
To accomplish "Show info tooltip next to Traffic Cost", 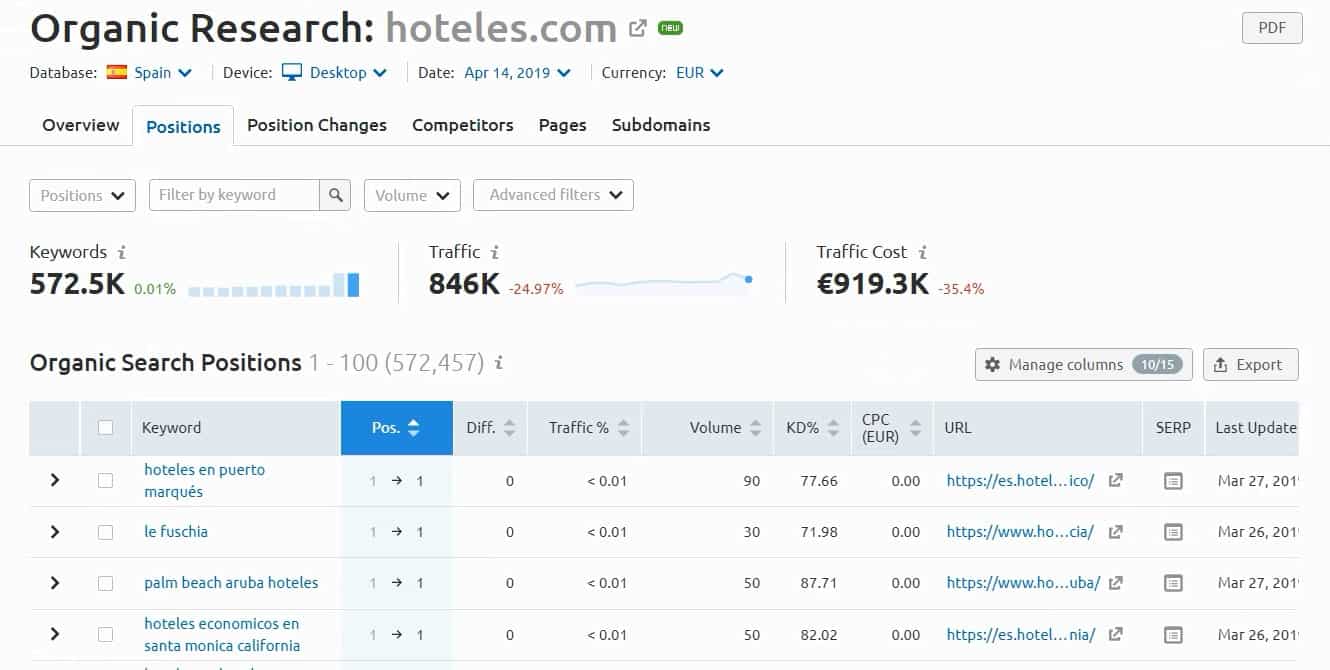I will tap(922, 253).
